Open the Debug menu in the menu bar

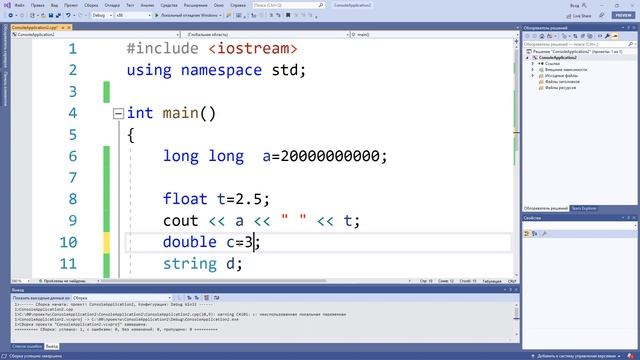click(112, 5)
